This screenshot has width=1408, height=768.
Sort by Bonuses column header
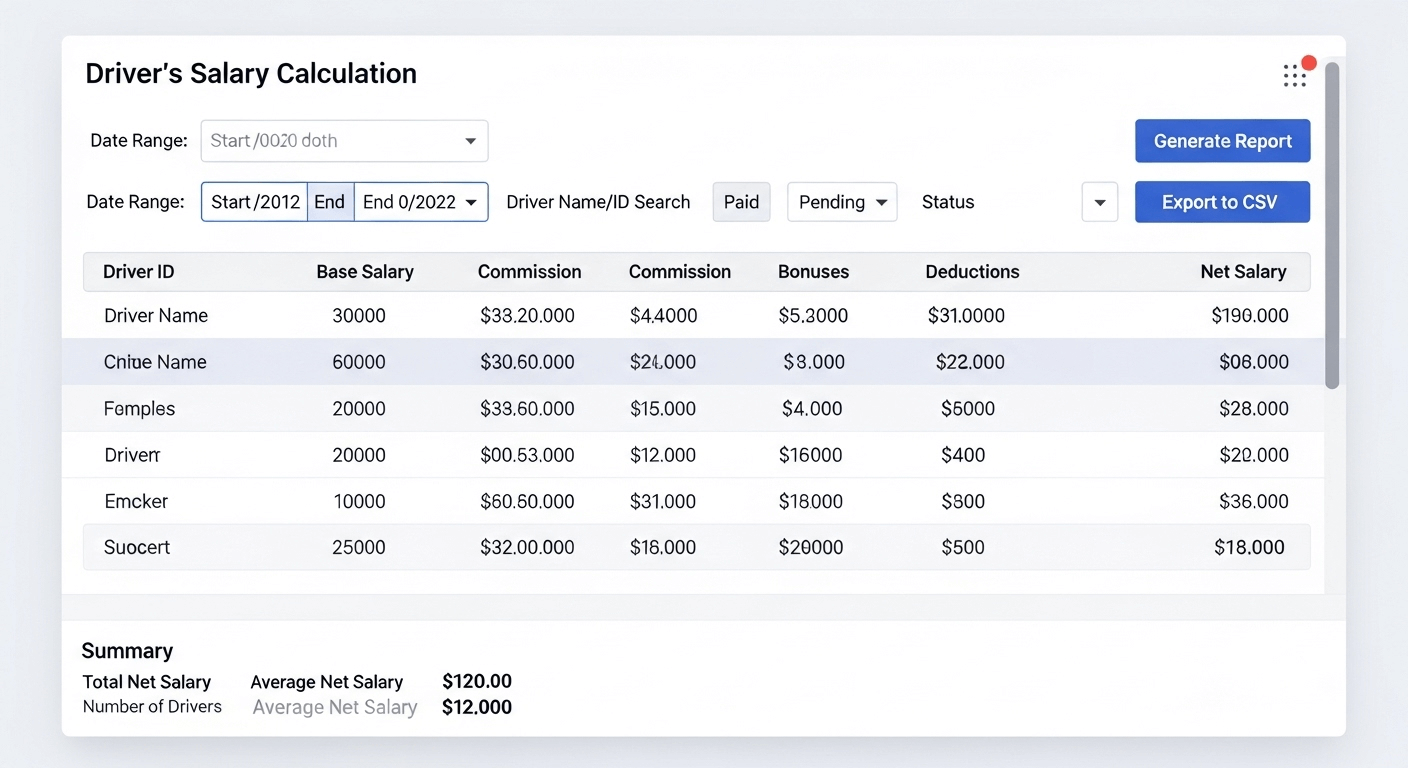pos(813,272)
